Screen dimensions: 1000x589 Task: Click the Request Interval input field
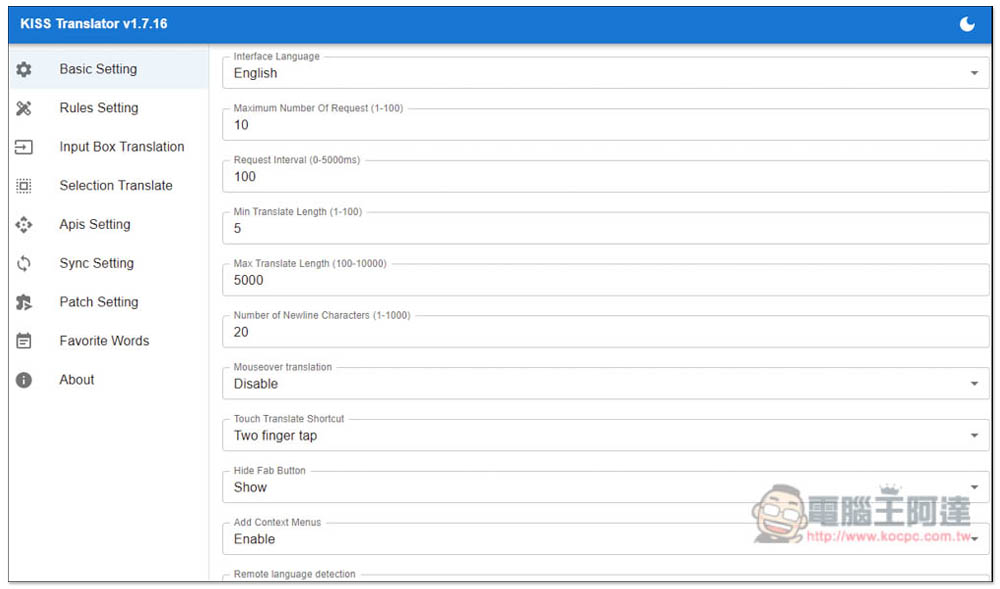[x=605, y=177]
